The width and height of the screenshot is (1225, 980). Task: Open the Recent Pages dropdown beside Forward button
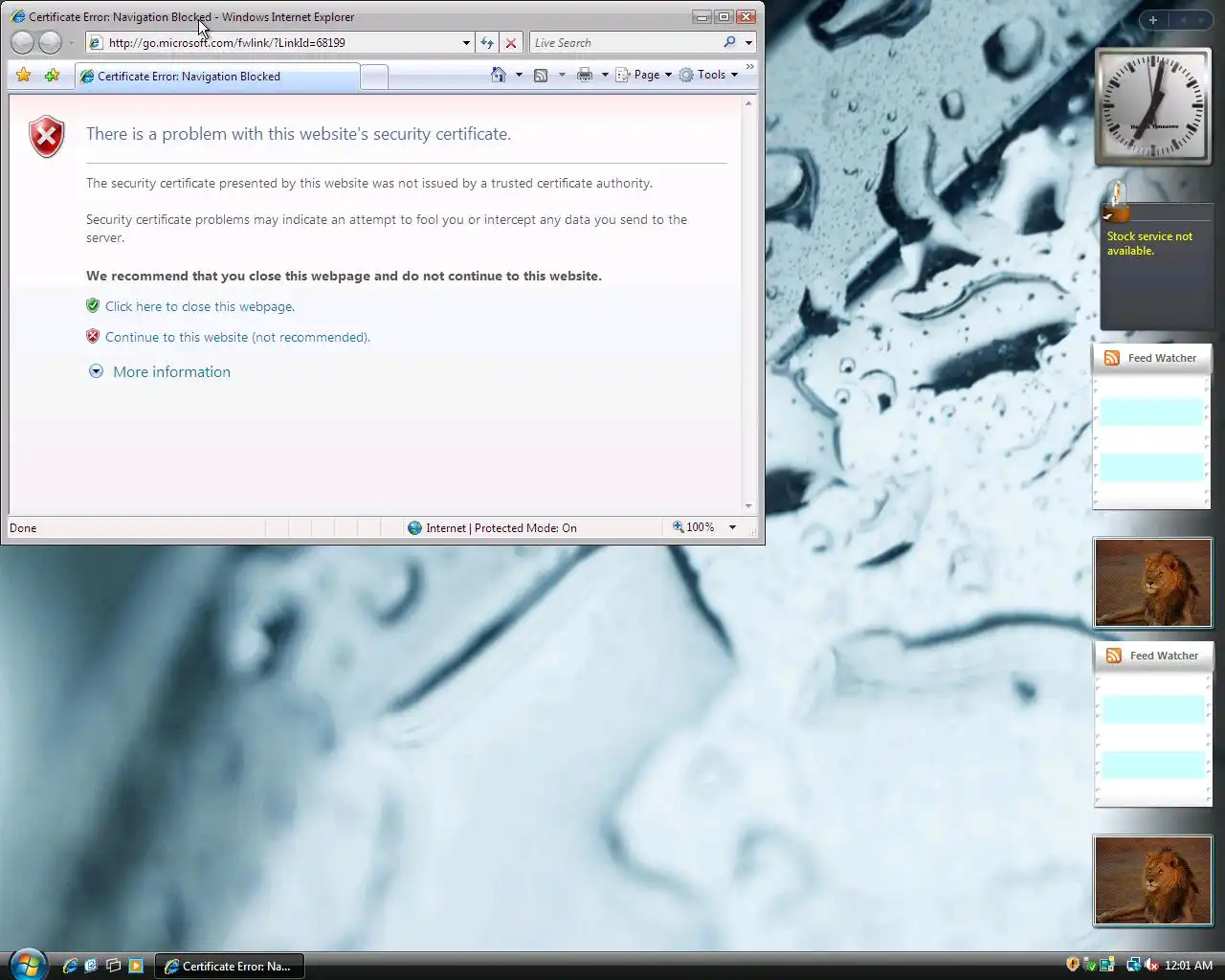[x=71, y=43]
